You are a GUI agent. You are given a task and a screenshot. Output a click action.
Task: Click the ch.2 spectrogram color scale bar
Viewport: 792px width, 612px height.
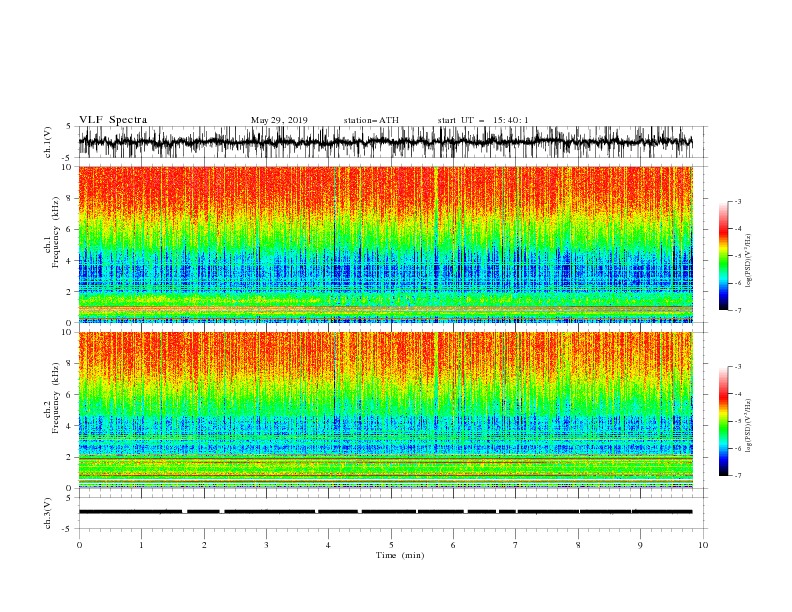[x=723, y=421]
